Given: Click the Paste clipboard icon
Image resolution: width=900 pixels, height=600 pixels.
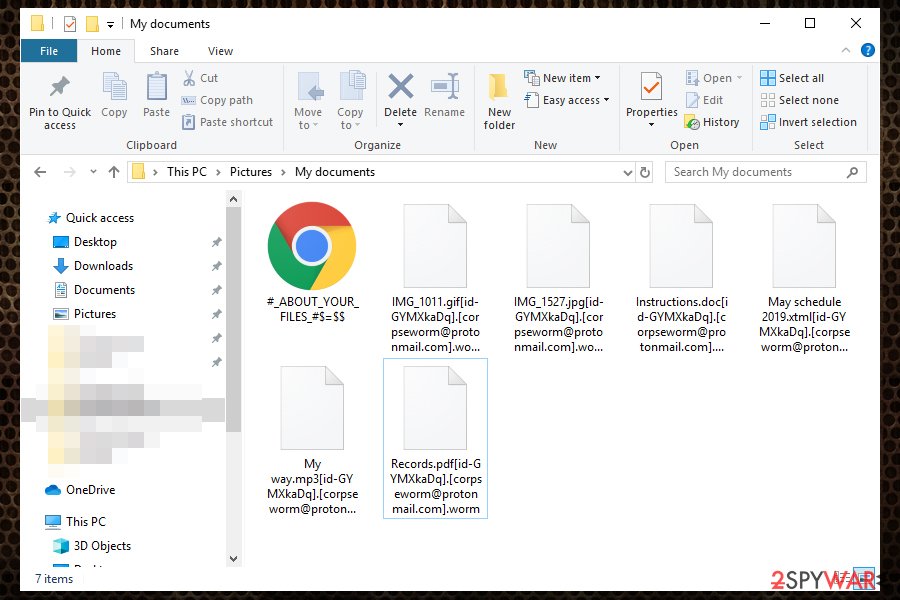Looking at the screenshot, I should [x=156, y=96].
